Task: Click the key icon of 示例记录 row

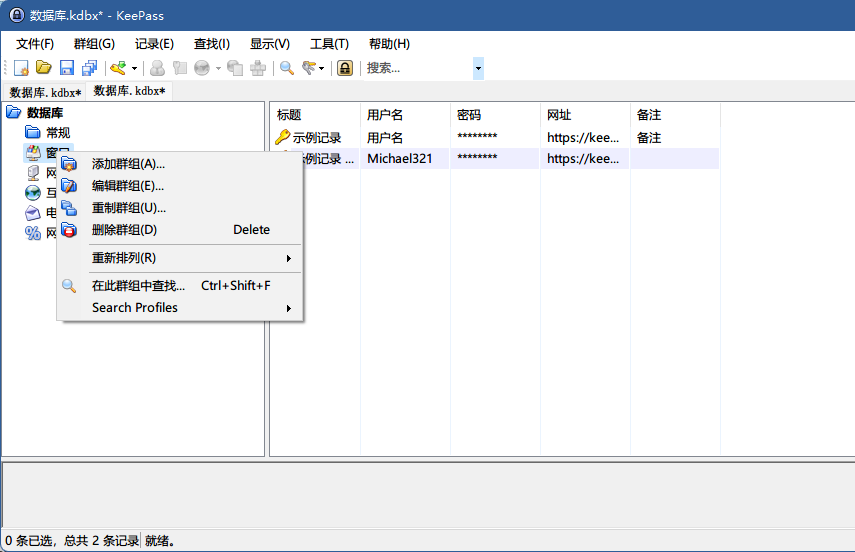Action: click(x=282, y=137)
